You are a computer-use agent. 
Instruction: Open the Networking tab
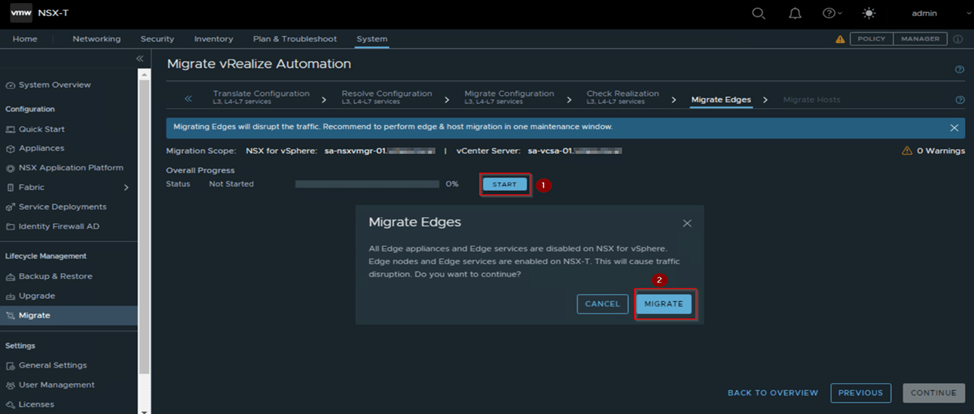pyautogui.click(x=96, y=39)
